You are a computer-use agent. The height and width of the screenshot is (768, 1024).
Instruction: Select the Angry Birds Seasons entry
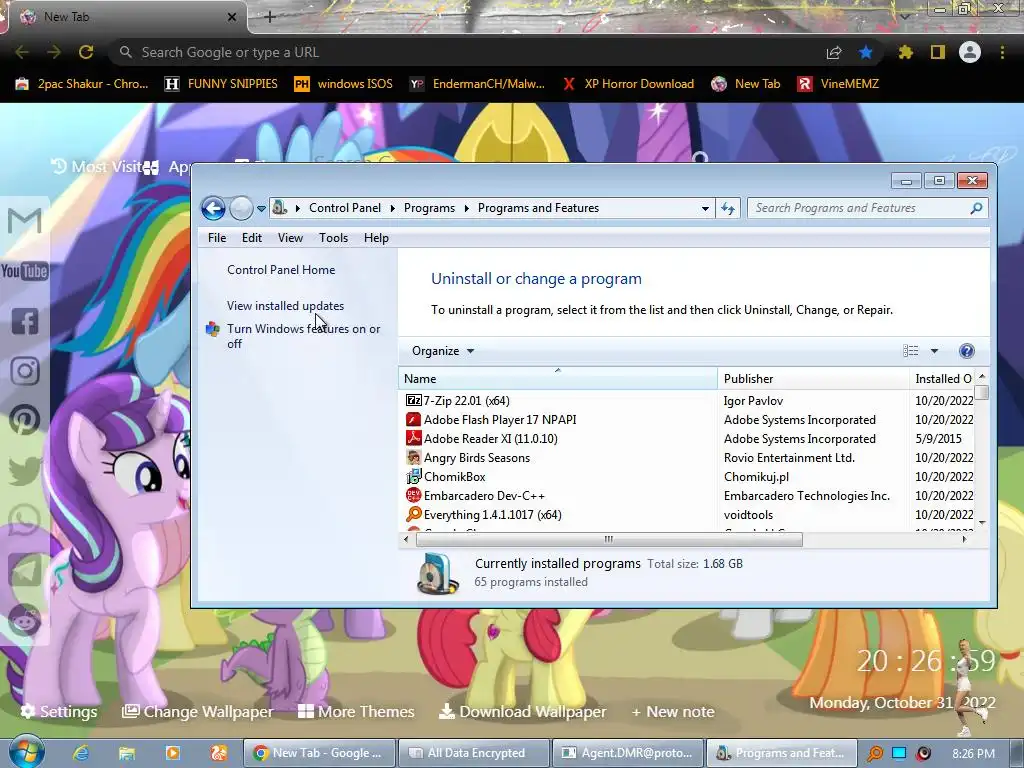pos(477,458)
